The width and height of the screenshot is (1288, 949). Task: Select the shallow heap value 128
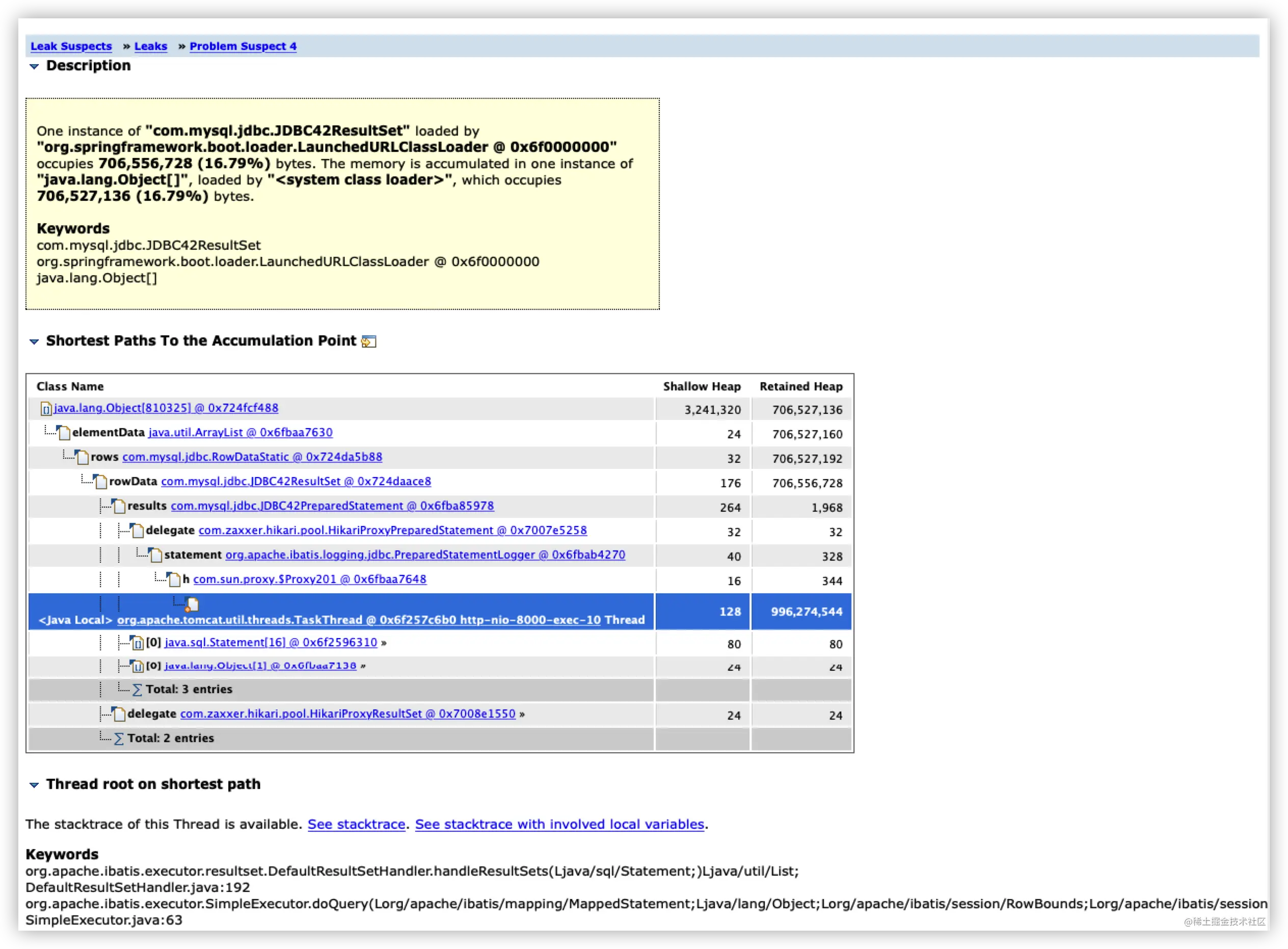731,613
